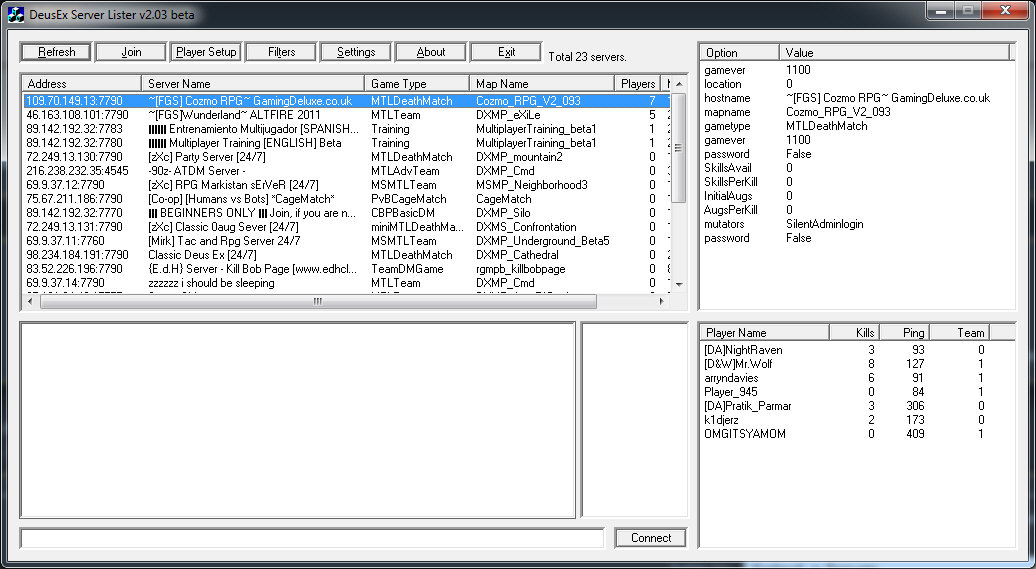Click the Exit button
The width and height of the screenshot is (1036, 569).
(506, 52)
